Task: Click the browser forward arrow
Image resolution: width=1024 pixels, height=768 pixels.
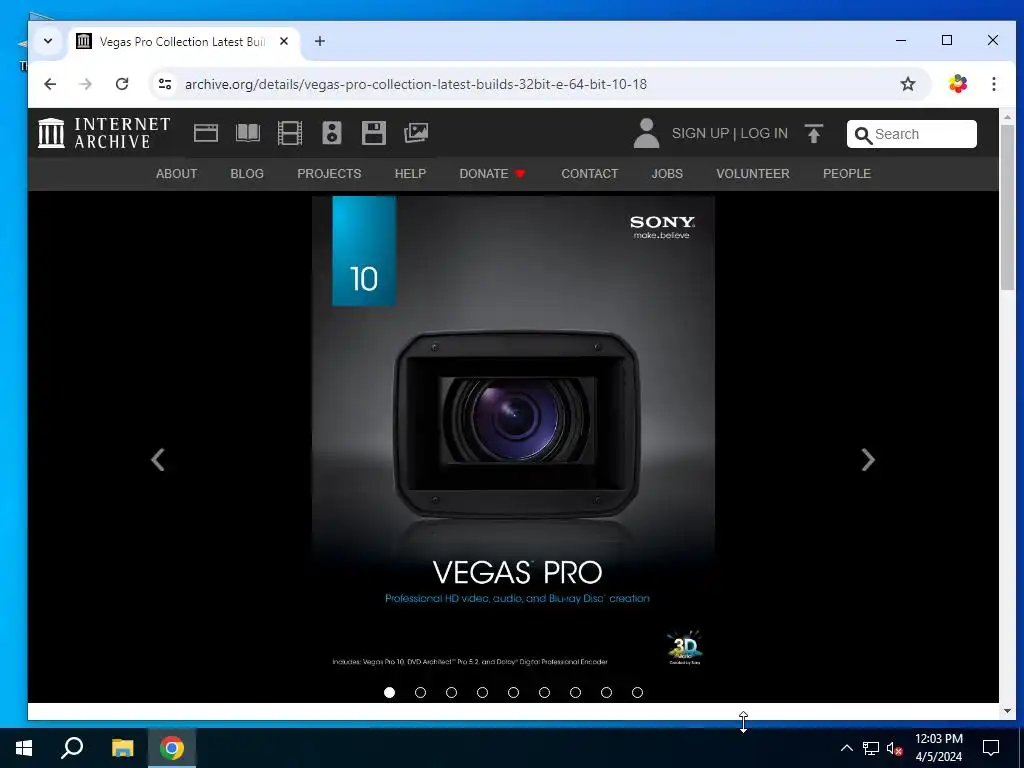Action: click(86, 84)
